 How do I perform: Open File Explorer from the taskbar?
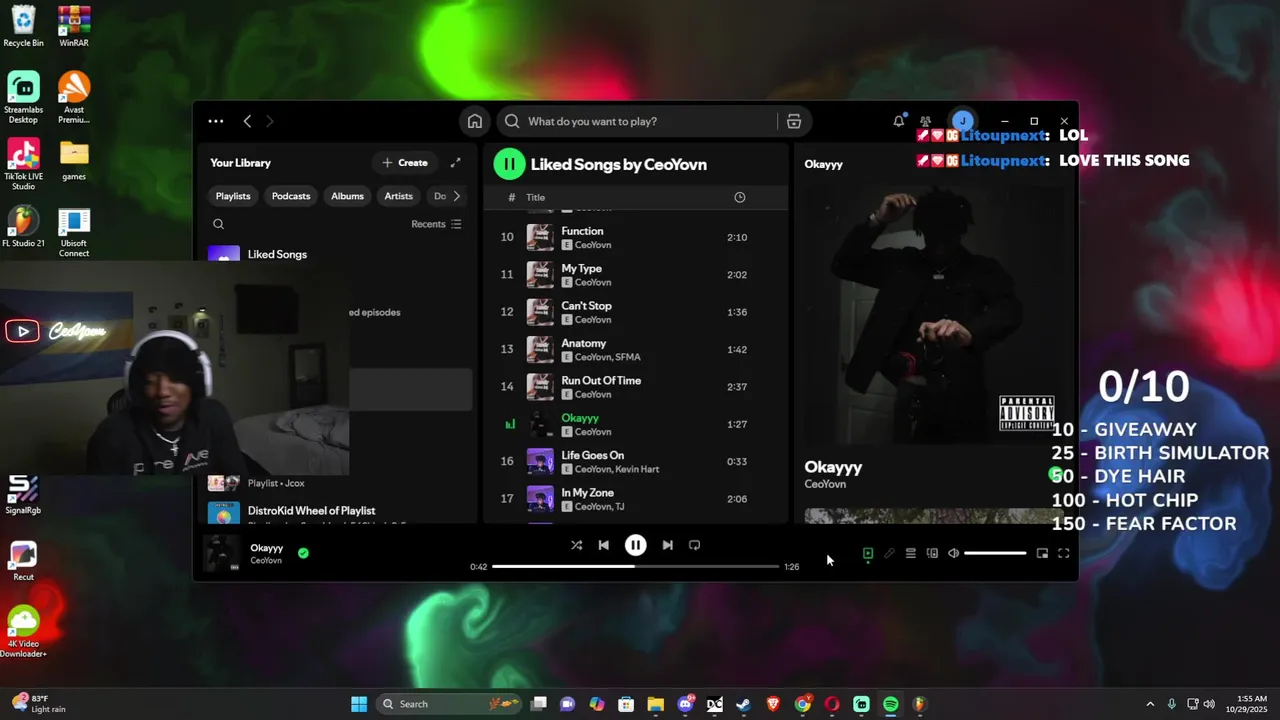tap(656, 704)
